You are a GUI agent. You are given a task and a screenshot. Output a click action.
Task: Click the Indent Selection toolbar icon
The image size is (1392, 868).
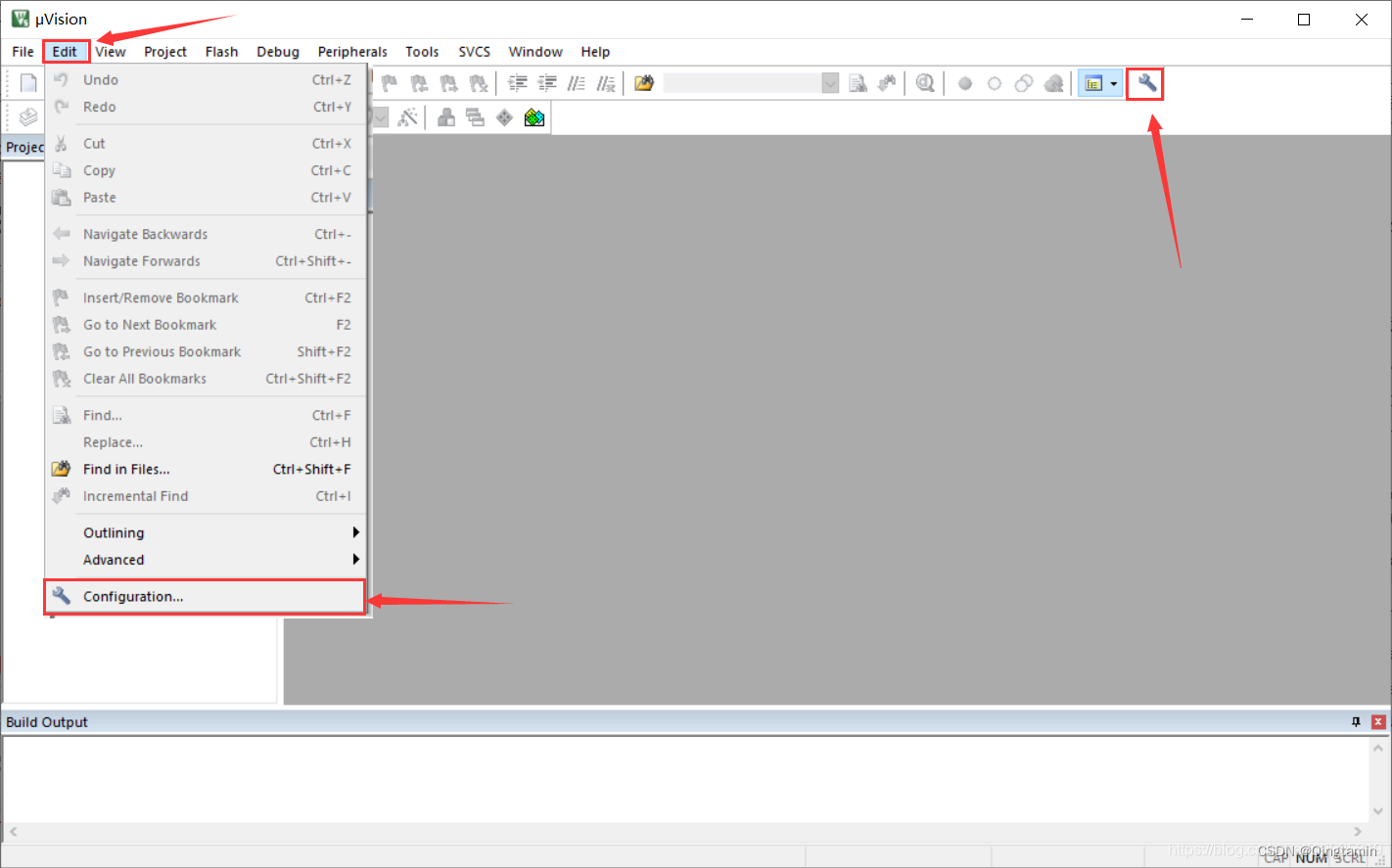pyautogui.click(x=518, y=84)
